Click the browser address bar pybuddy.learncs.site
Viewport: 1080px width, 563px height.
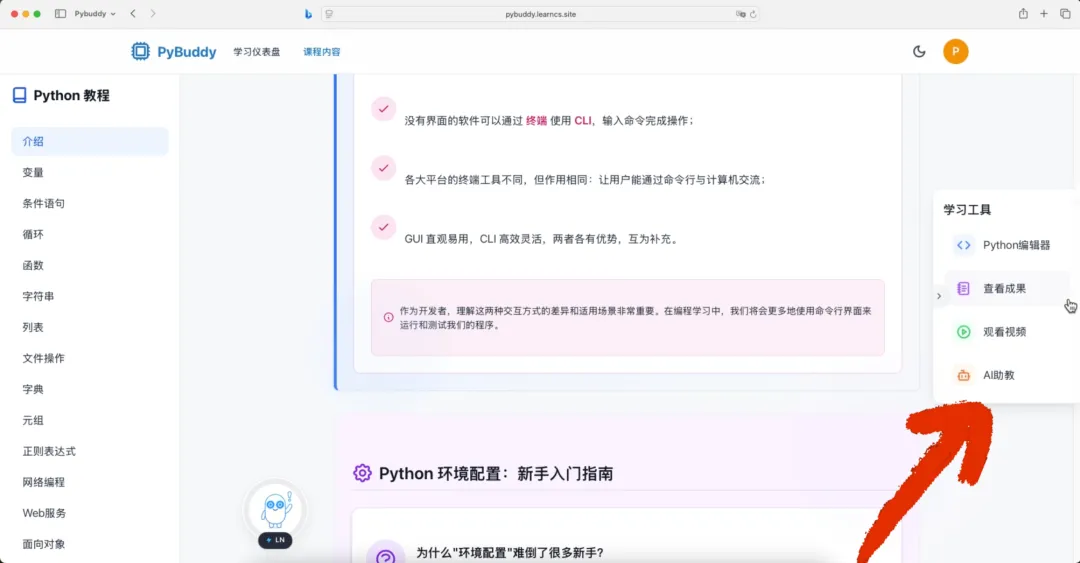541,14
